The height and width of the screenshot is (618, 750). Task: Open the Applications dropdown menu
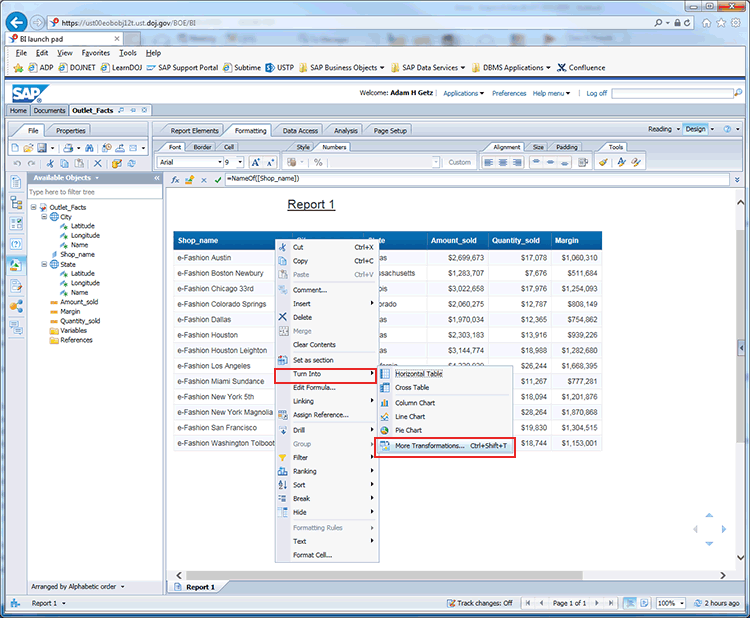click(463, 93)
